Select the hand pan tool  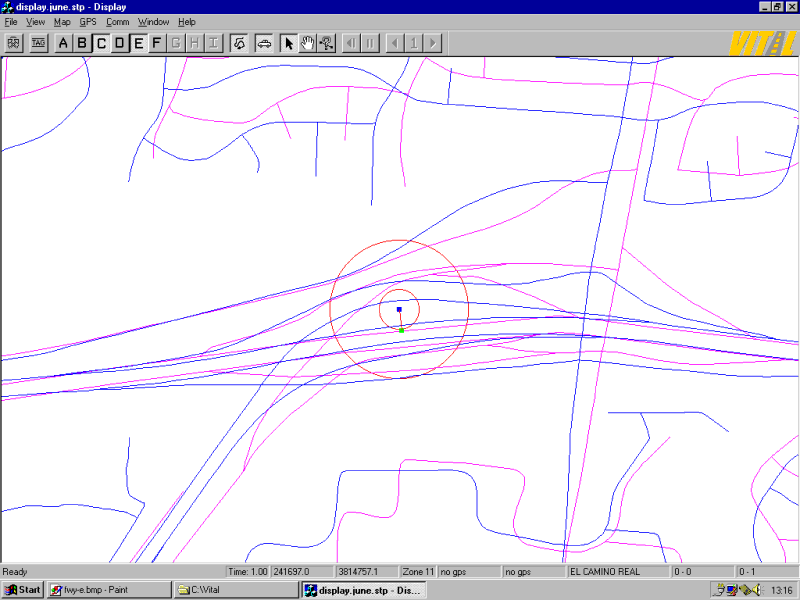pyautogui.click(x=308, y=43)
